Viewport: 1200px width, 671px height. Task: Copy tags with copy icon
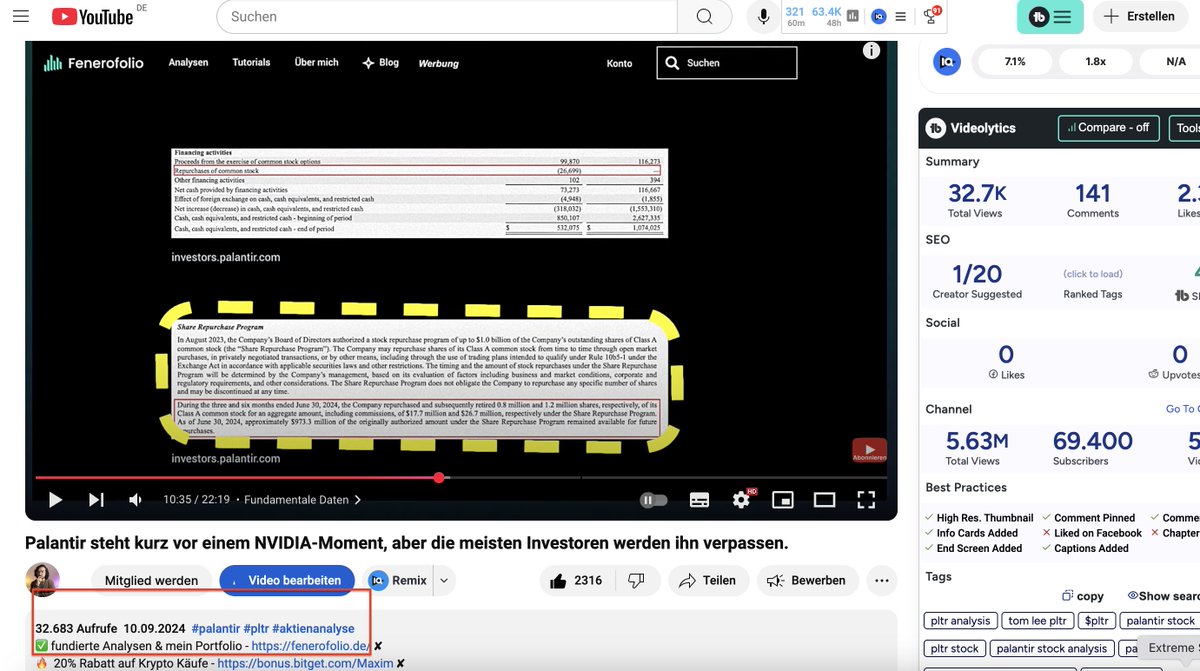click(1083, 596)
